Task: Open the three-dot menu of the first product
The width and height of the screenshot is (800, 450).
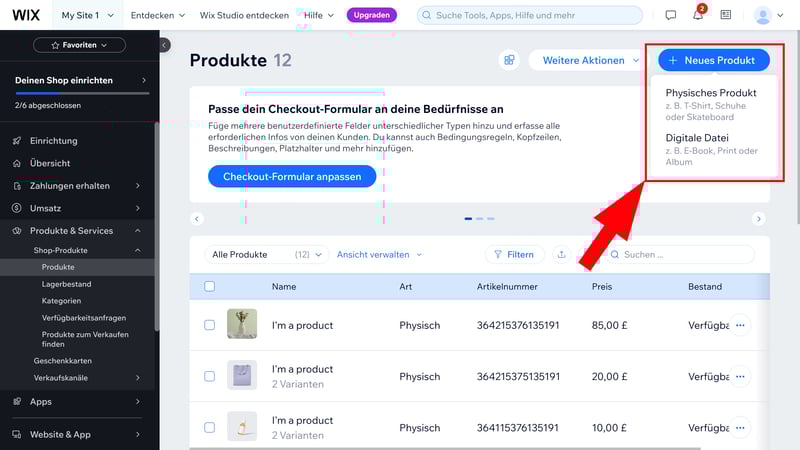Action: pos(740,325)
